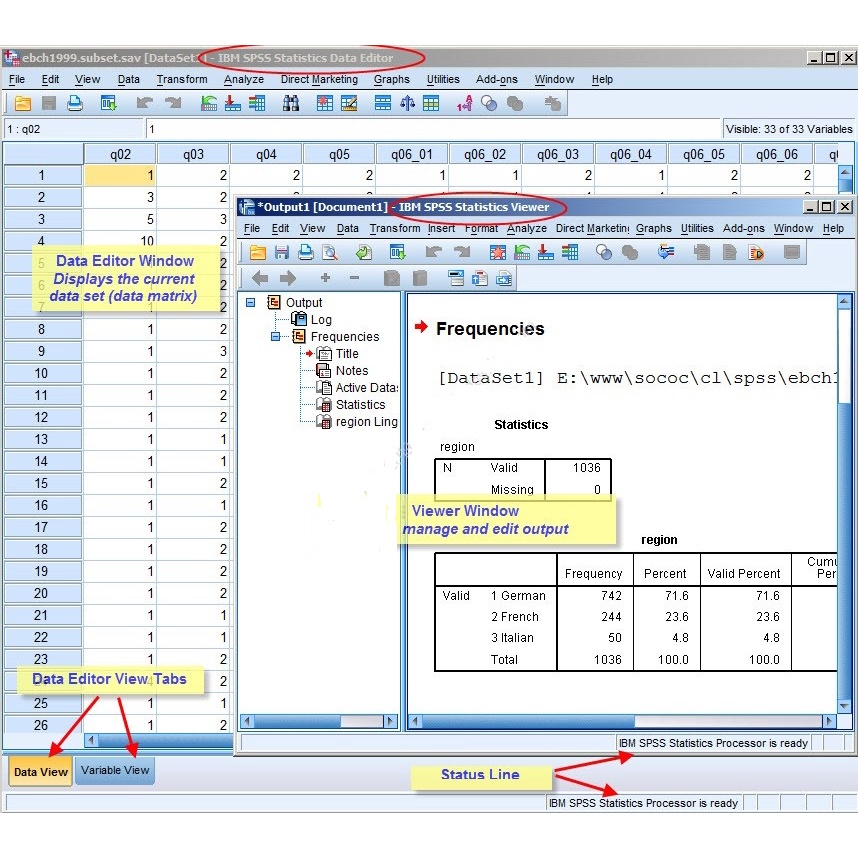The width and height of the screenshot is (858, 858).
Task: Collapse the Frequencies node in outline tree
Action: 275,337
